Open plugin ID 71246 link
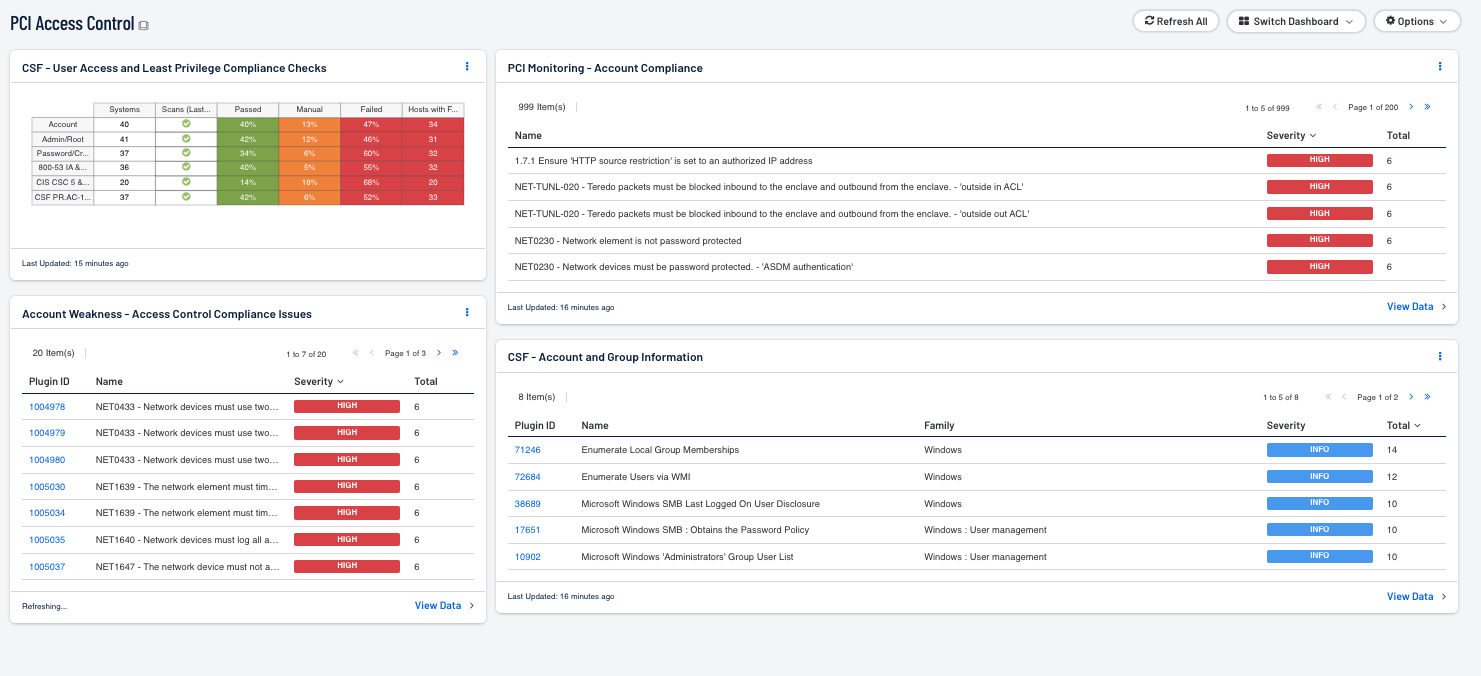Viewport: 1481px width, 676px height. tap(527, 450)
